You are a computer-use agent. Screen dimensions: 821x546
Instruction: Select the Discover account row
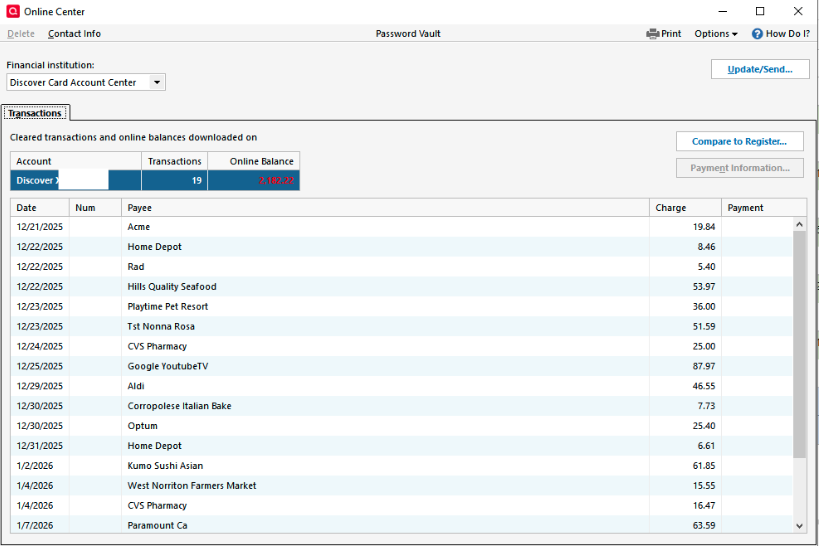[155, 181]
